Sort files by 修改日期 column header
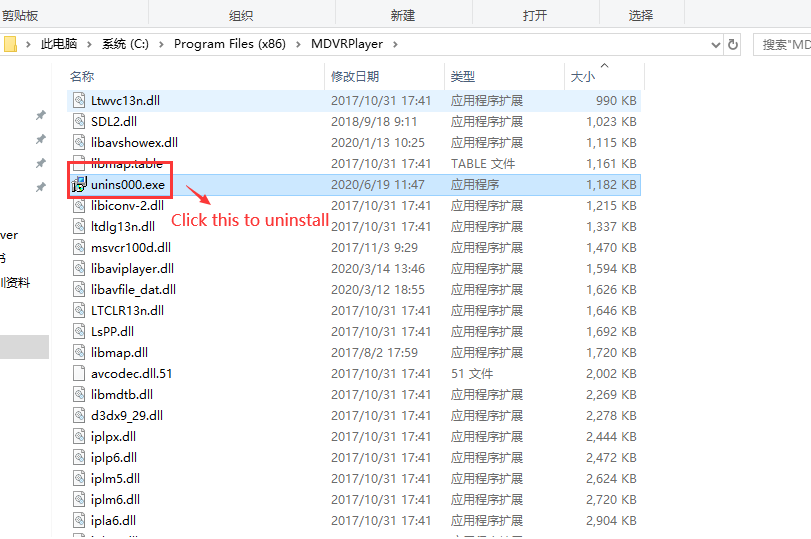The image size is (811, 539). [x=355, y=76]
